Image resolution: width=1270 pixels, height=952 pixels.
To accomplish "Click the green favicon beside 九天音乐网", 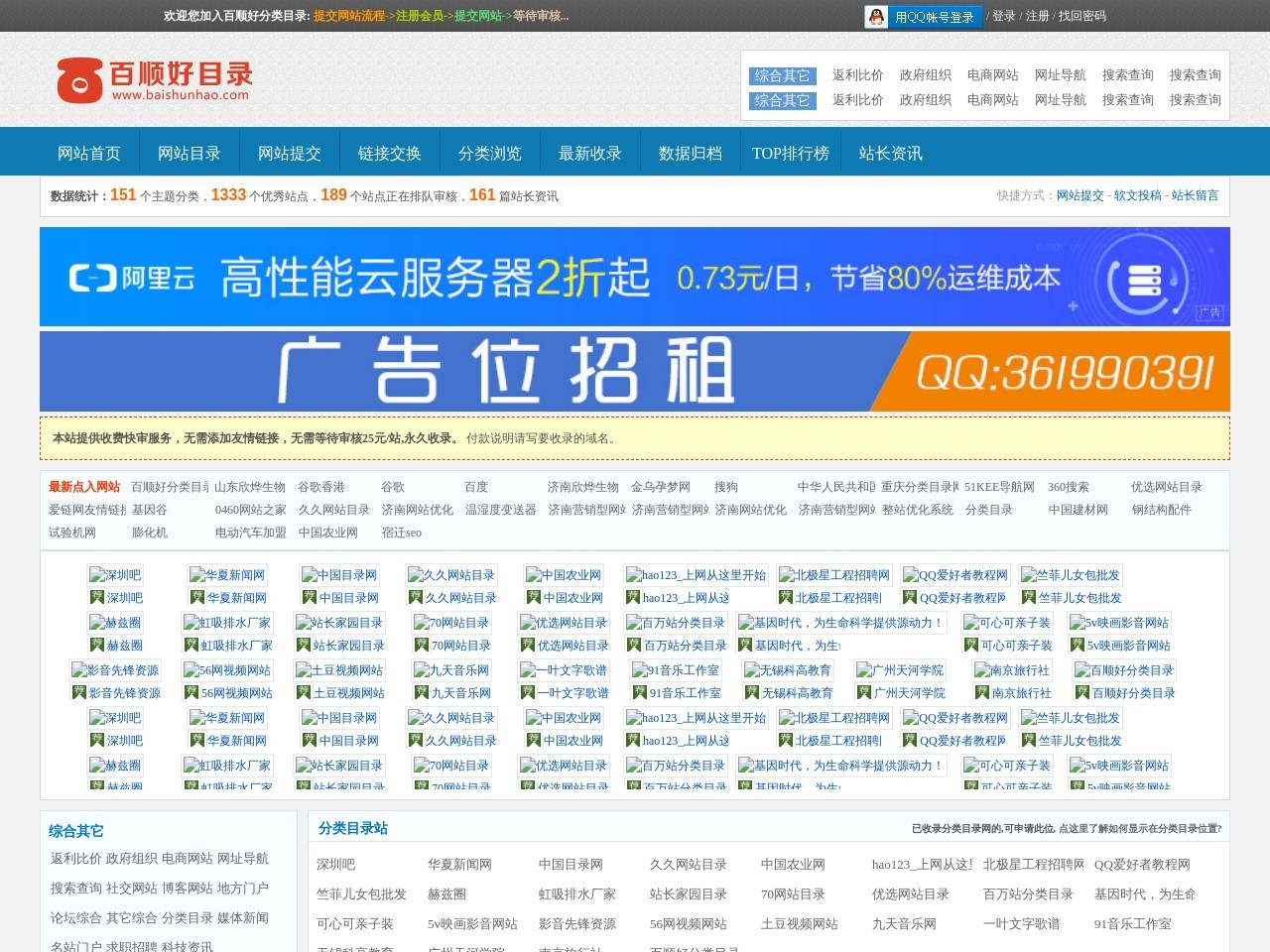I will pyautogui.click(x=421, y=693).
